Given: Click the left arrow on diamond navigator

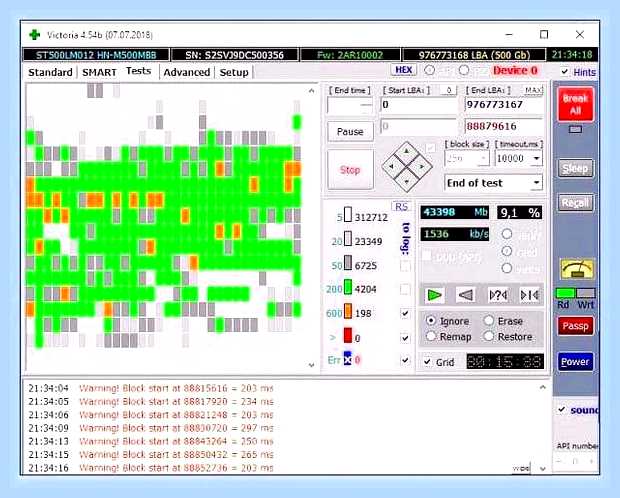Looking at the screenshot, I should [391, 167].
